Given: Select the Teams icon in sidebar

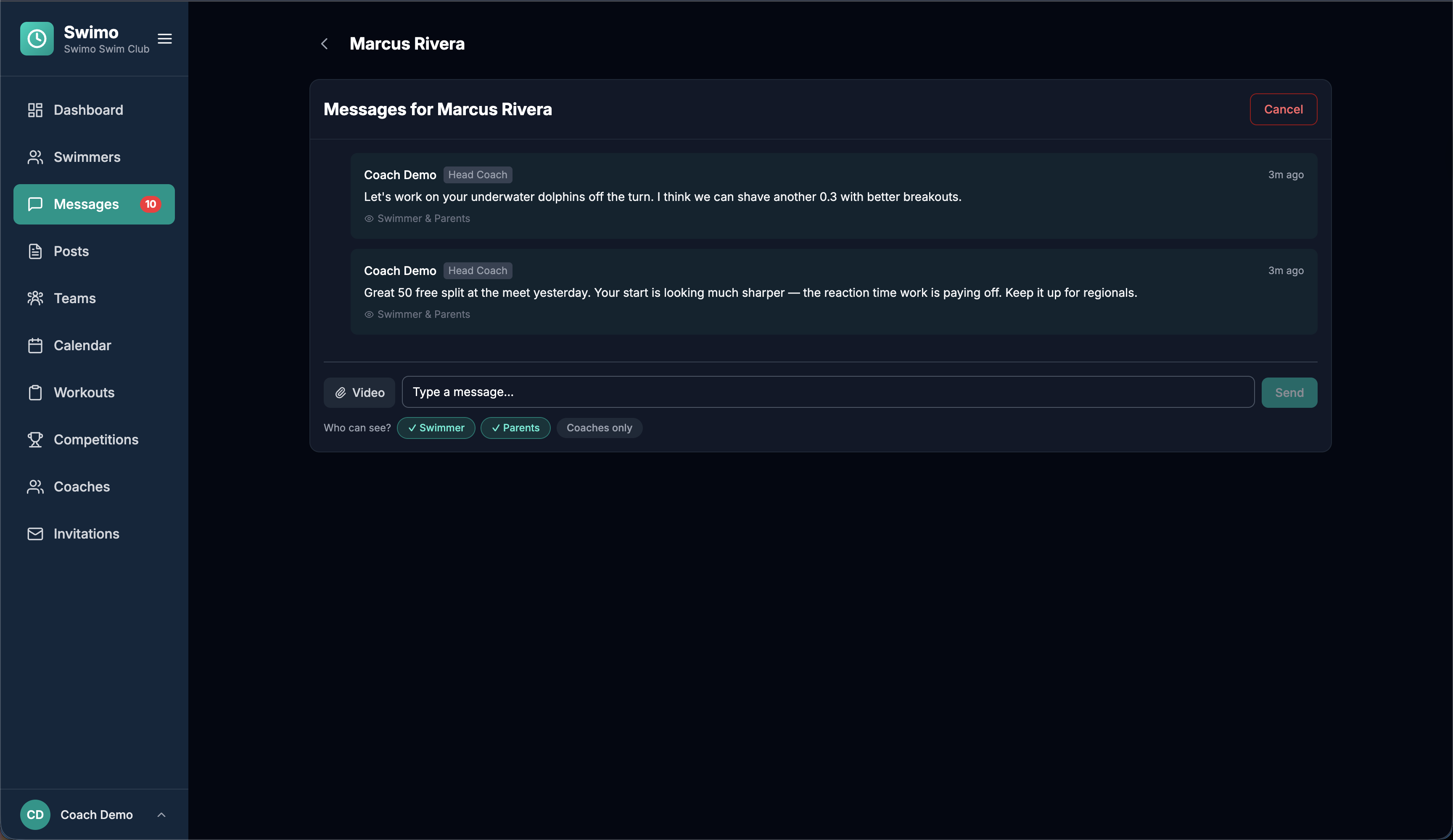Looking at the screenshot, I should (x=35, y=298).
